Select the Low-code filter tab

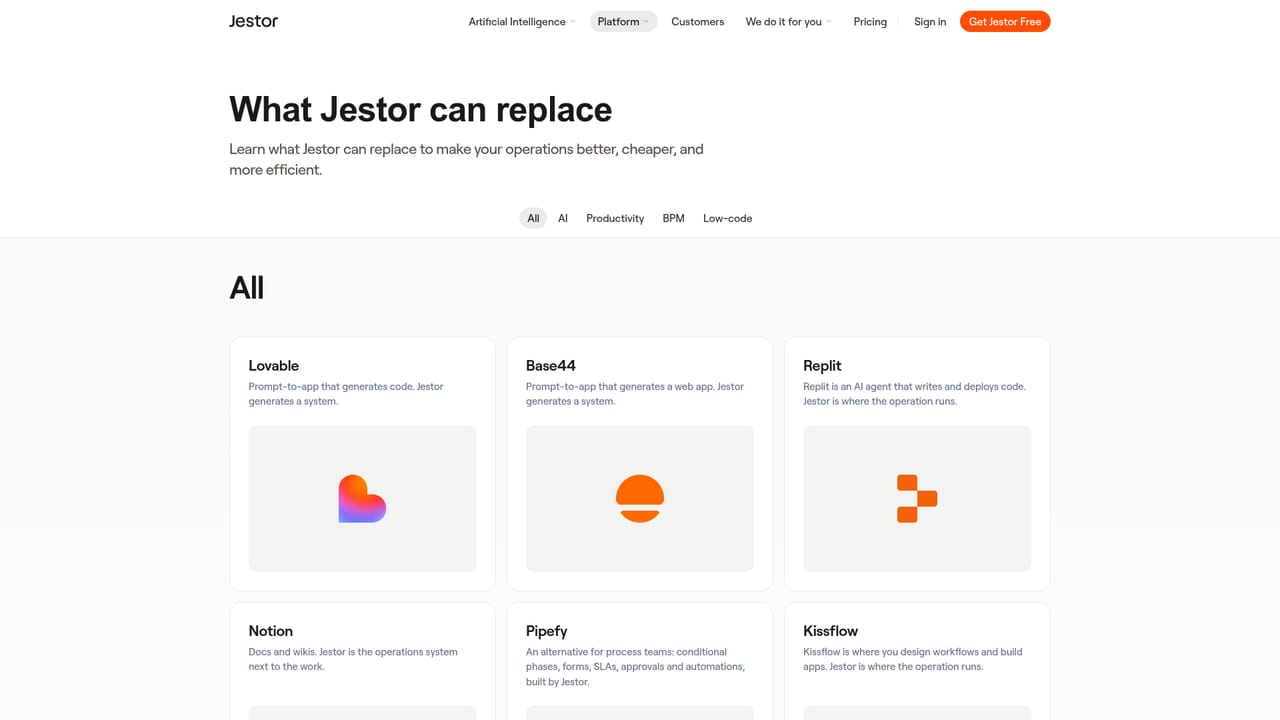point(727,218)
